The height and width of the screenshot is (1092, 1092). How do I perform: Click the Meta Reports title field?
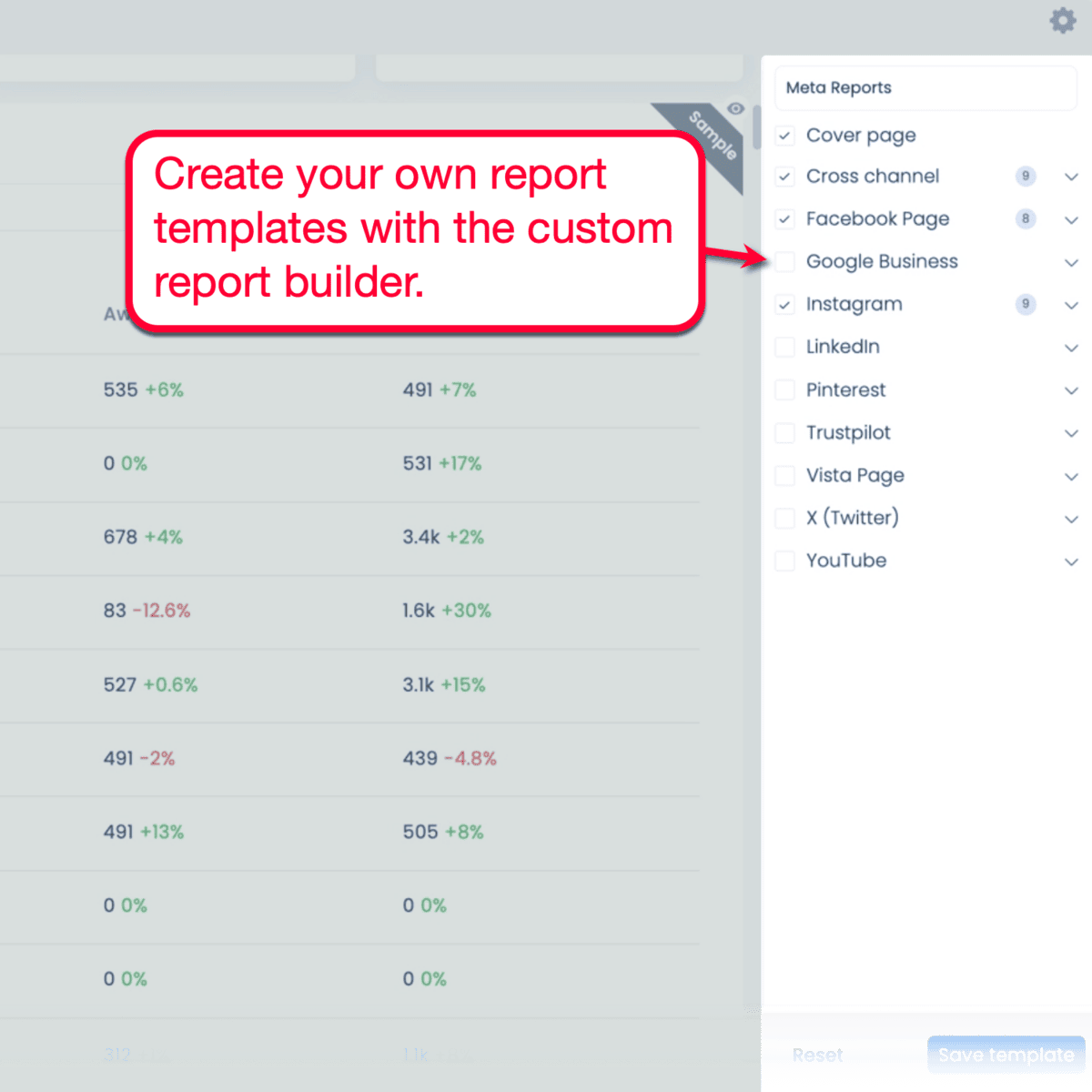tap(925, 87)
